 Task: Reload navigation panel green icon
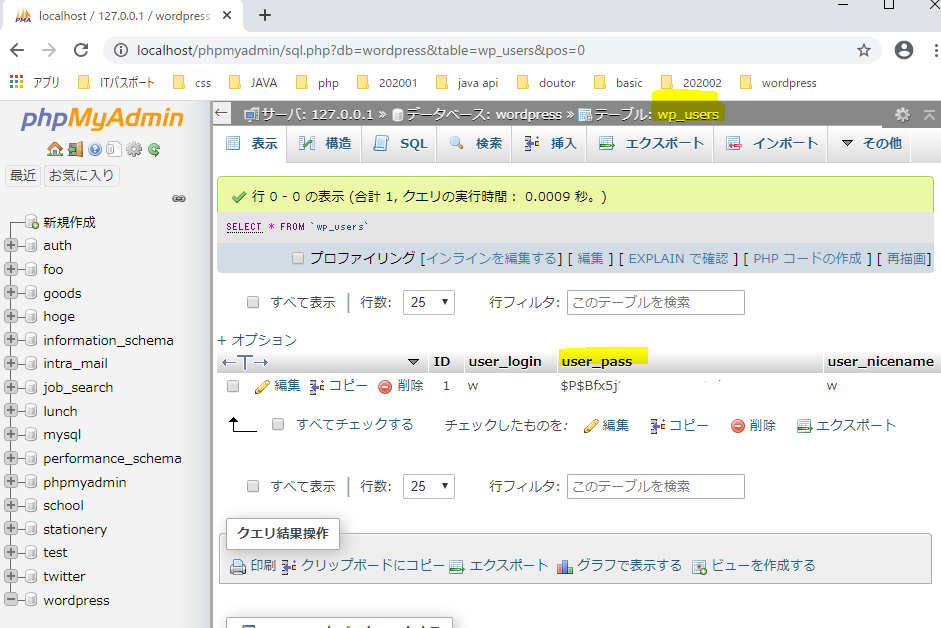click(x=154, y=149)
